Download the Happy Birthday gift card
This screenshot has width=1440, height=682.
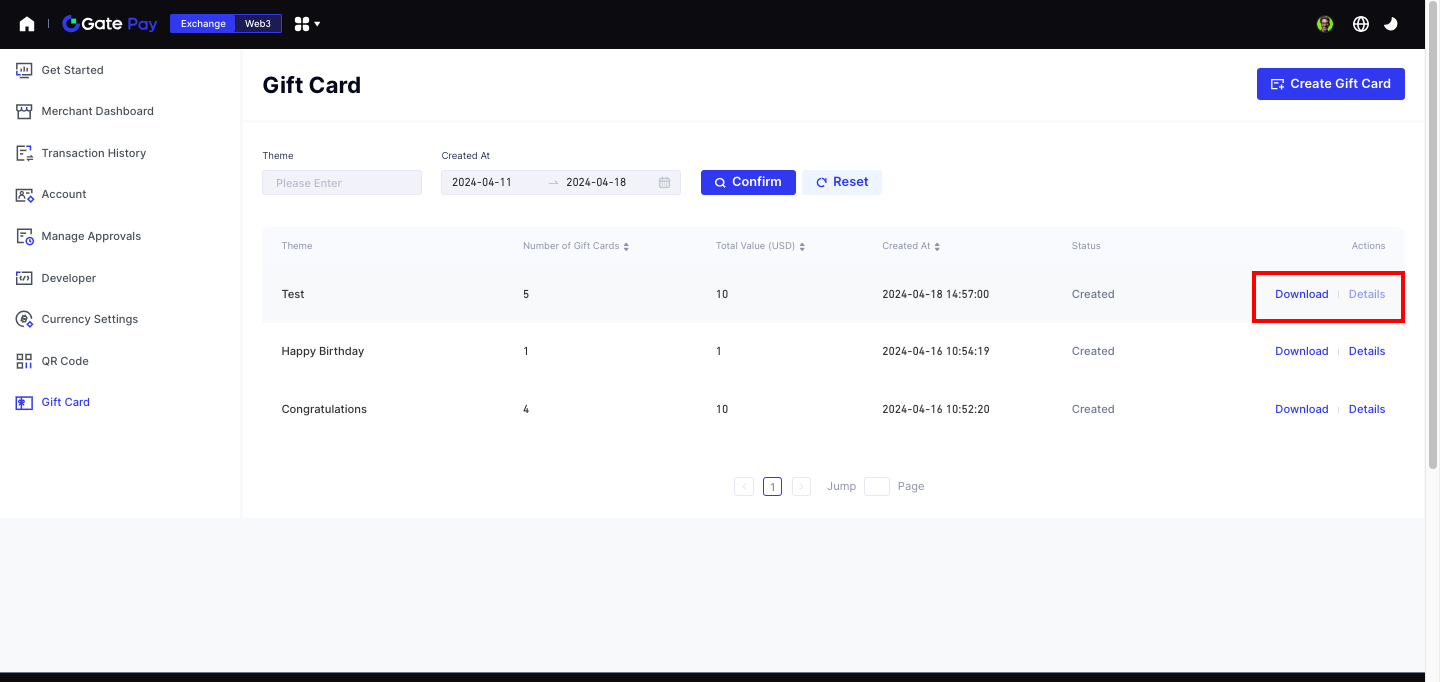(x=1301, y=351)
